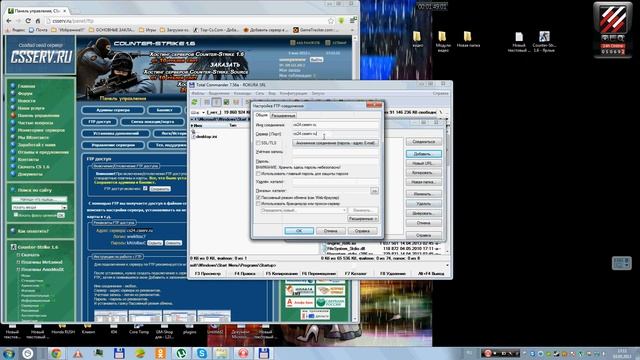This screenshot has width=640, height=360.
Task: Open Odnoklassniki orange taskbar icon
Action: pyautogui.click(x=160, y=353)
